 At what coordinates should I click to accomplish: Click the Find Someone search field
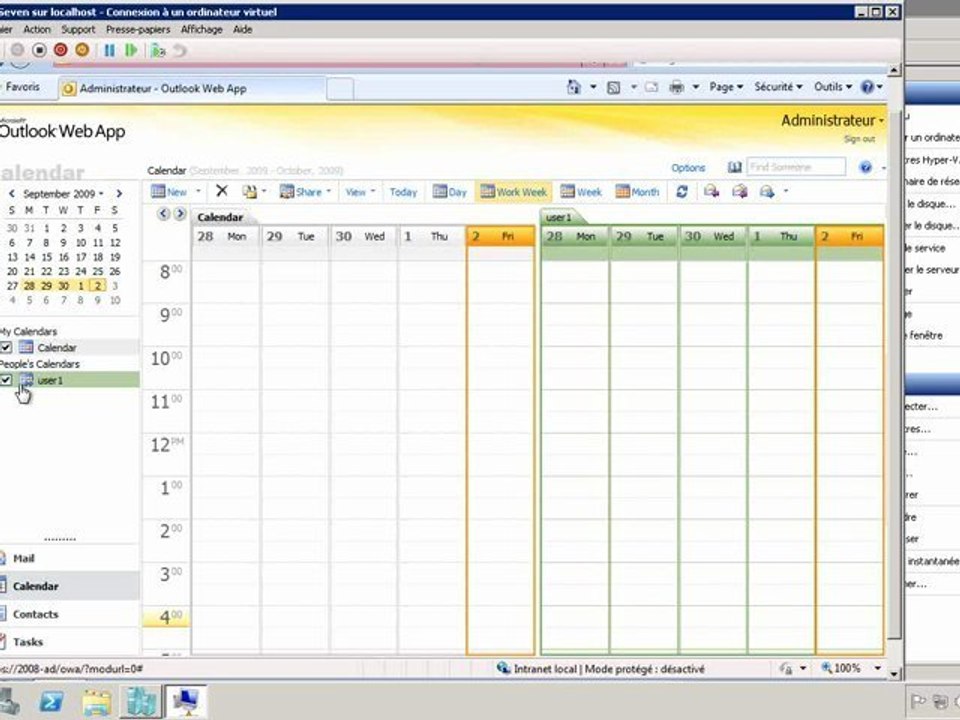click(x=796, y=167)
